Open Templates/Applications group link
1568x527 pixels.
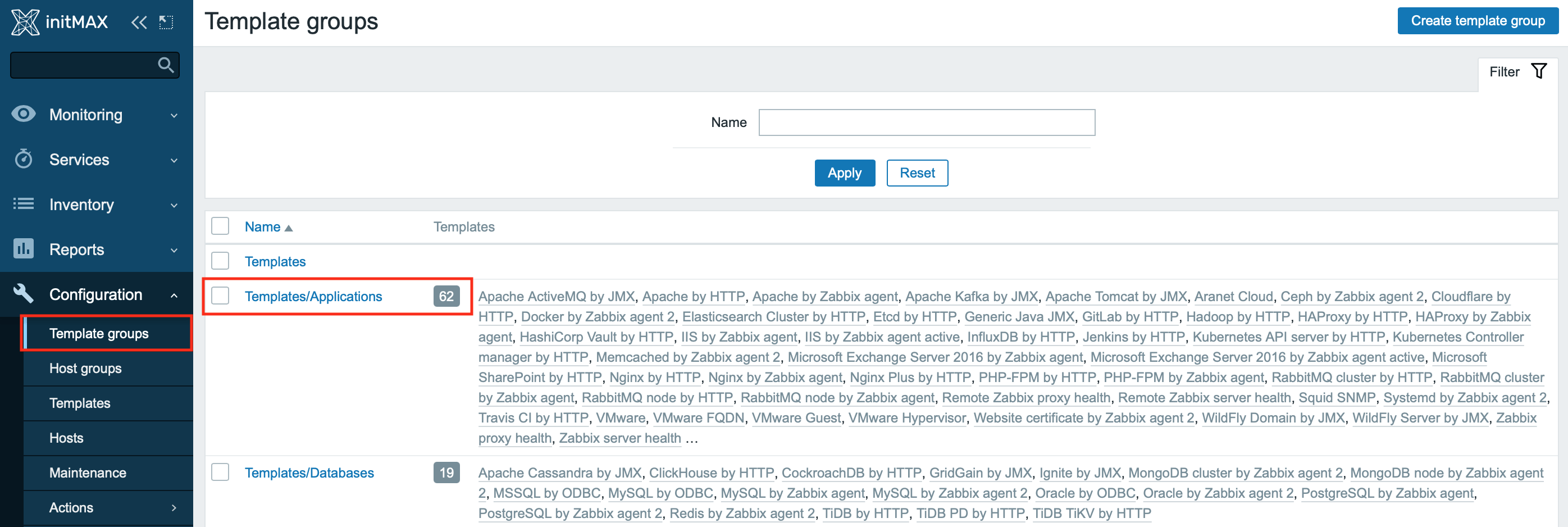pos(313,297)
